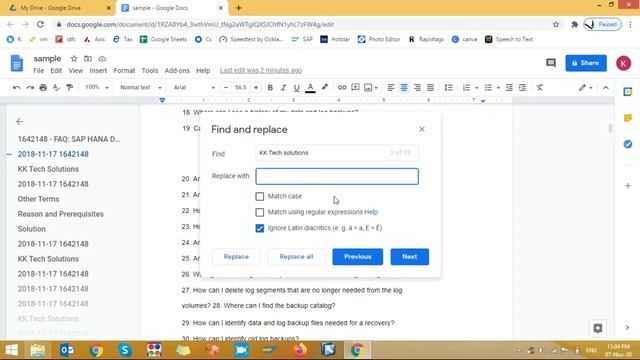640x360 pixels.
Task: Open the Insert menu
Action: point(98,71)
